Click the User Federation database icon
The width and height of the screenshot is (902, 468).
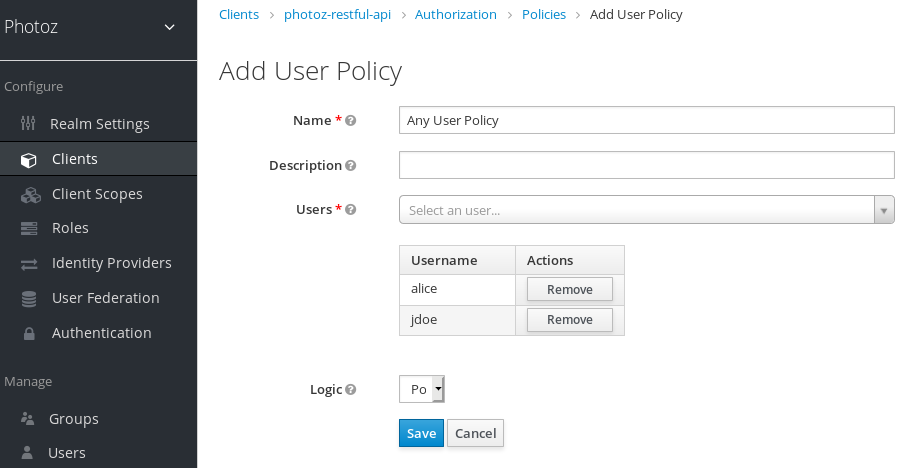(x=29, y=298)
